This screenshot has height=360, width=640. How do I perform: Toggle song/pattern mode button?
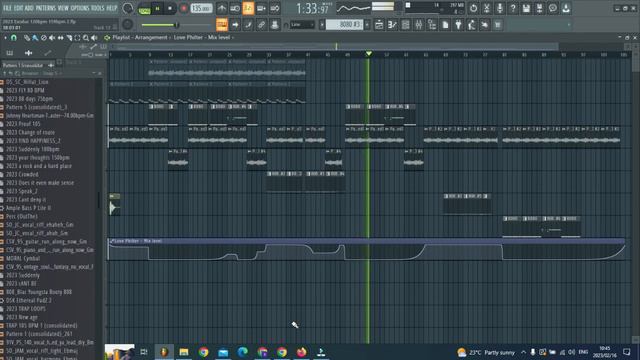pyautogui.click(x=144, y=9)
